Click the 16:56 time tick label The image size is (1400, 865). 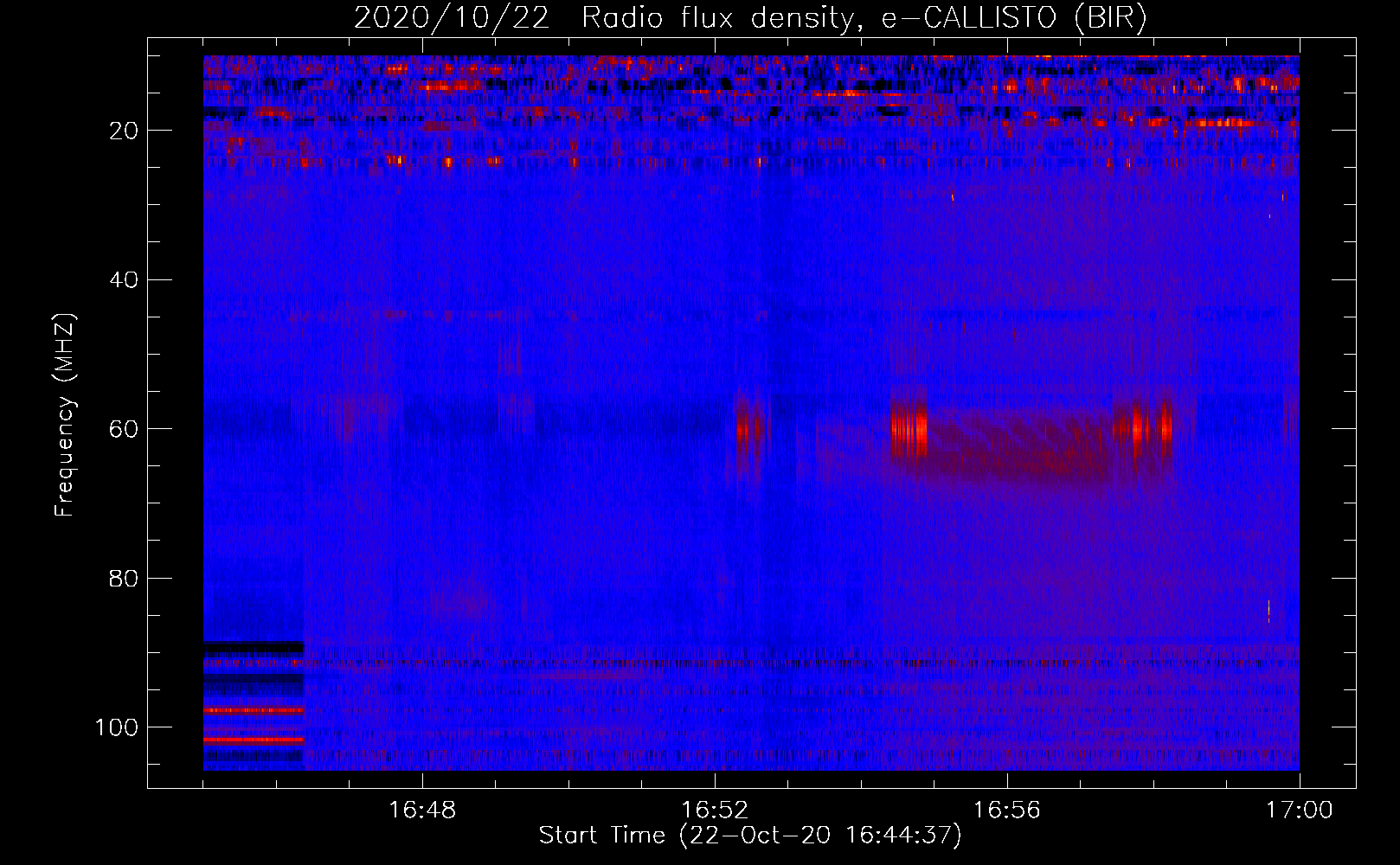(1006, 811)
